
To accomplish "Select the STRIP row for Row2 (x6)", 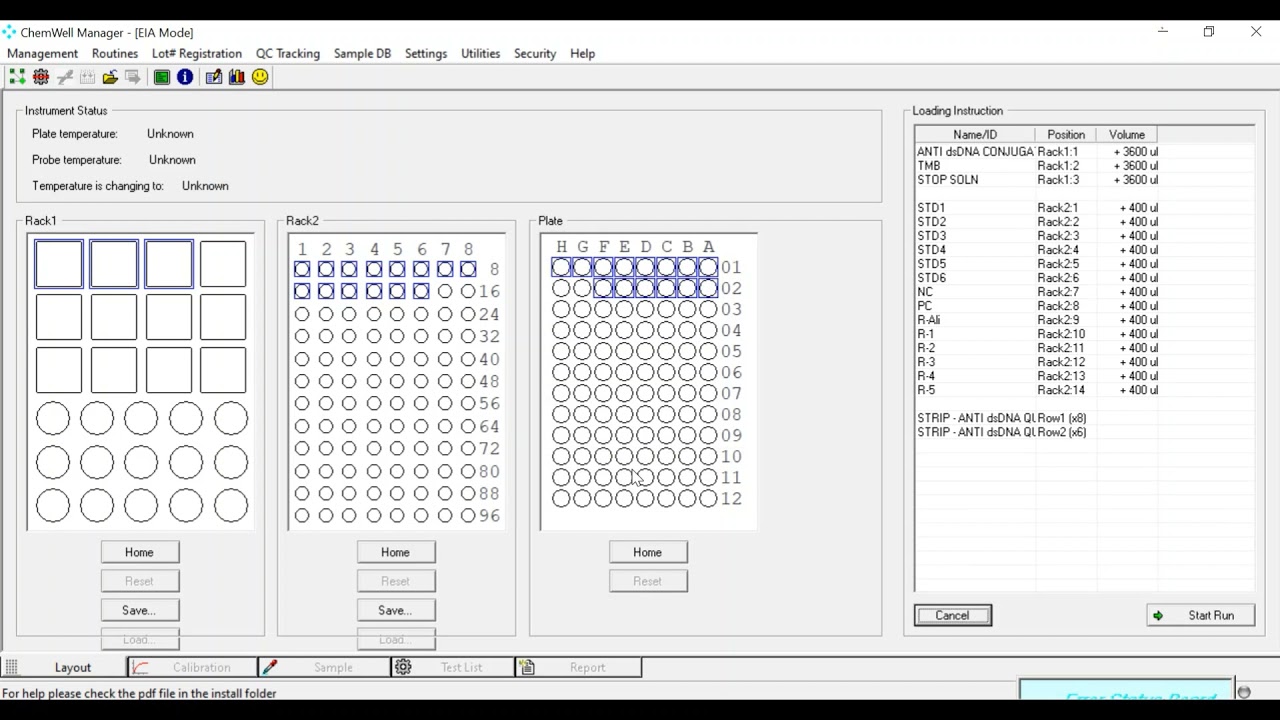I will point(1037,432).
